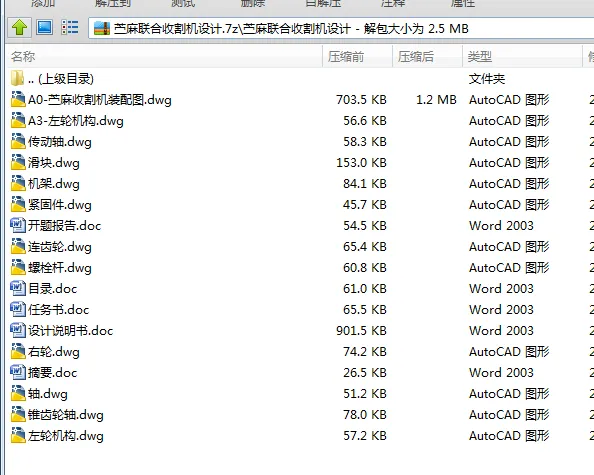Click the archive icon in the path bar

click(x=102, y=28)
